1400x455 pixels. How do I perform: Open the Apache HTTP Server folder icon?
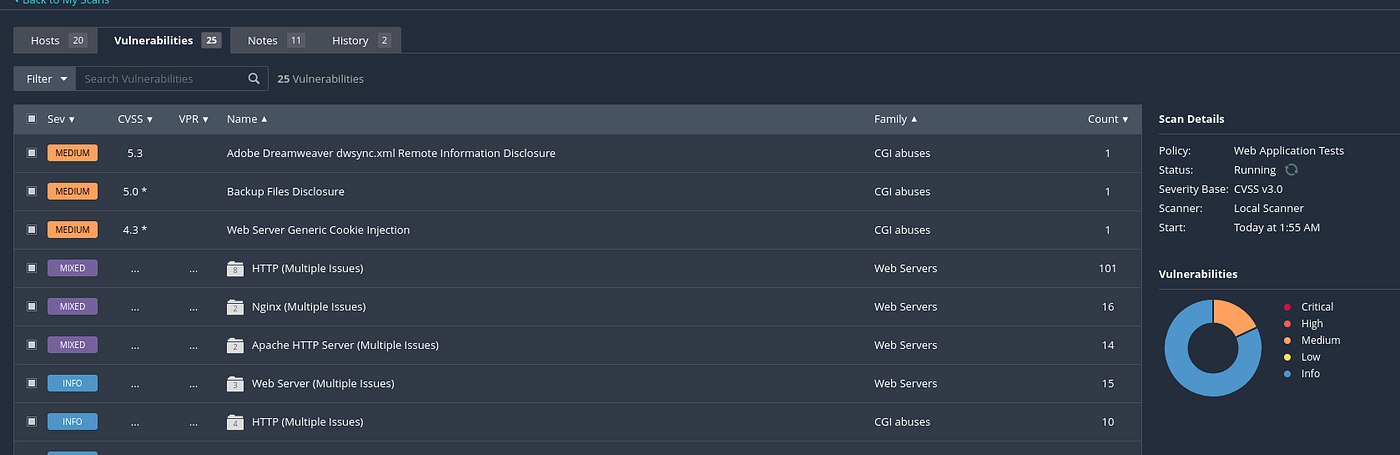236,345
